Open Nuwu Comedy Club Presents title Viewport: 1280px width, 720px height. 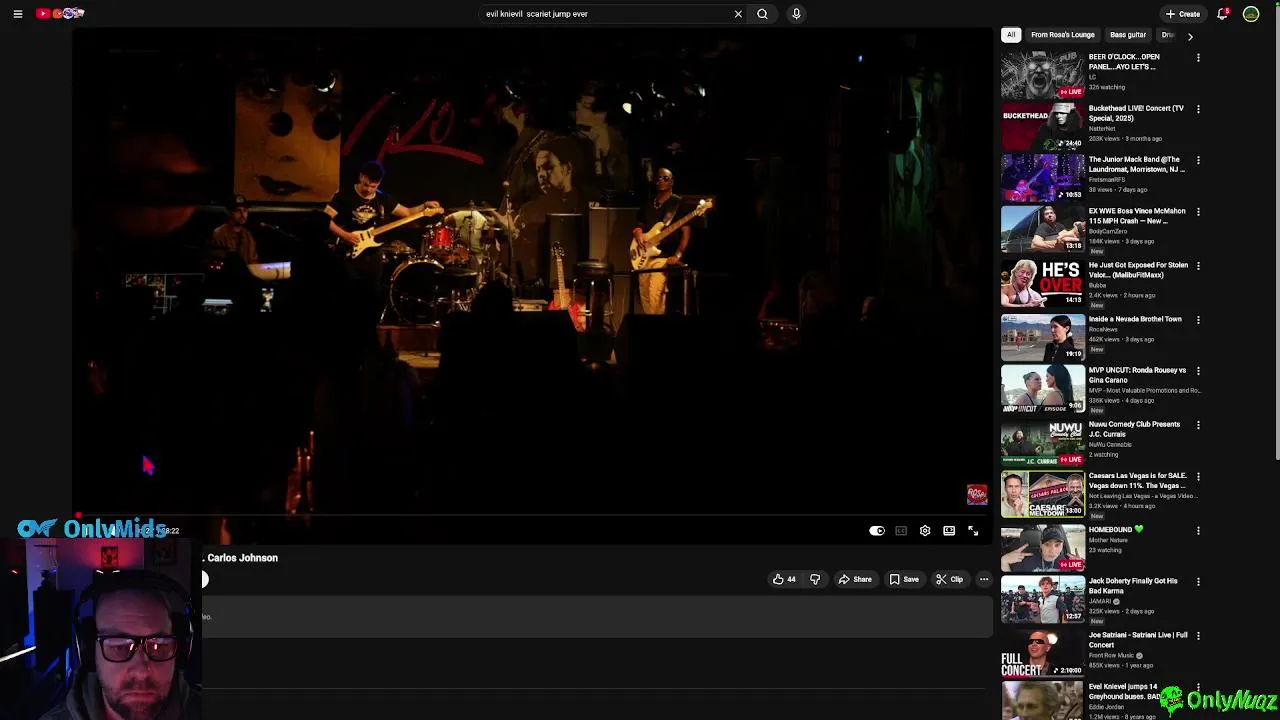coord(1134,429)
